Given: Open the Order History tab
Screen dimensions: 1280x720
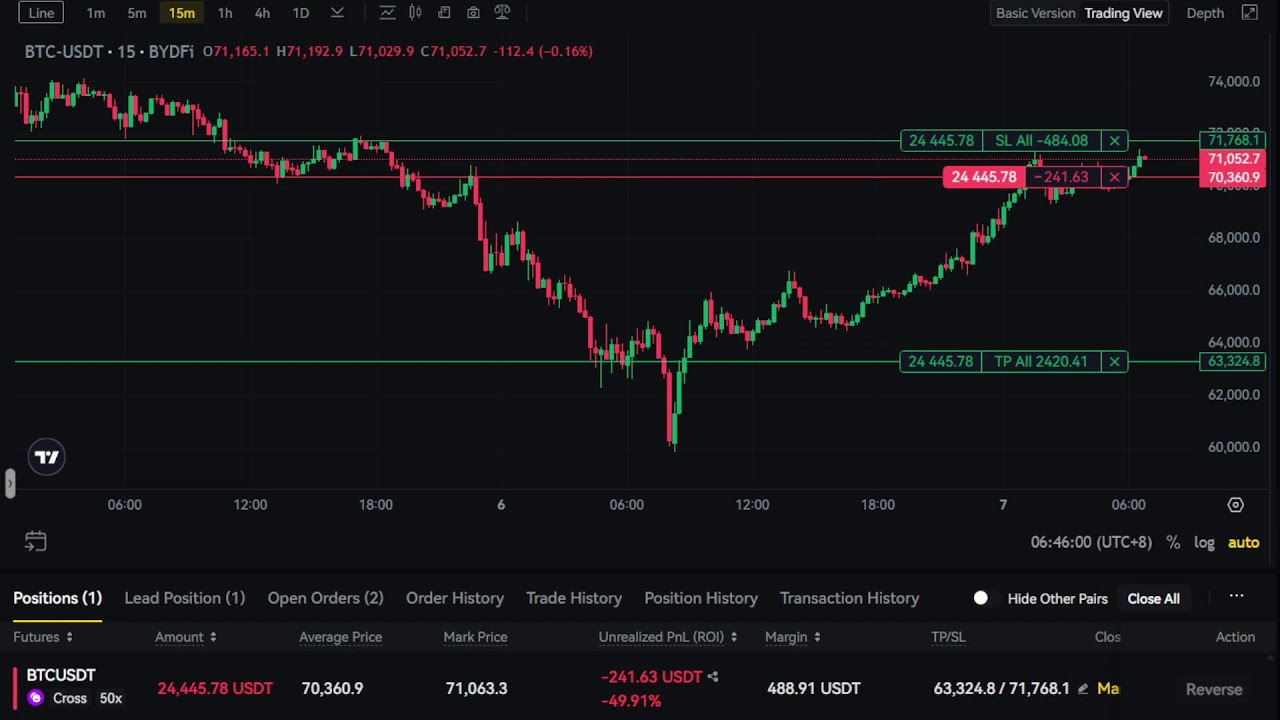Looking at the screenshot, I should [455, 598].
